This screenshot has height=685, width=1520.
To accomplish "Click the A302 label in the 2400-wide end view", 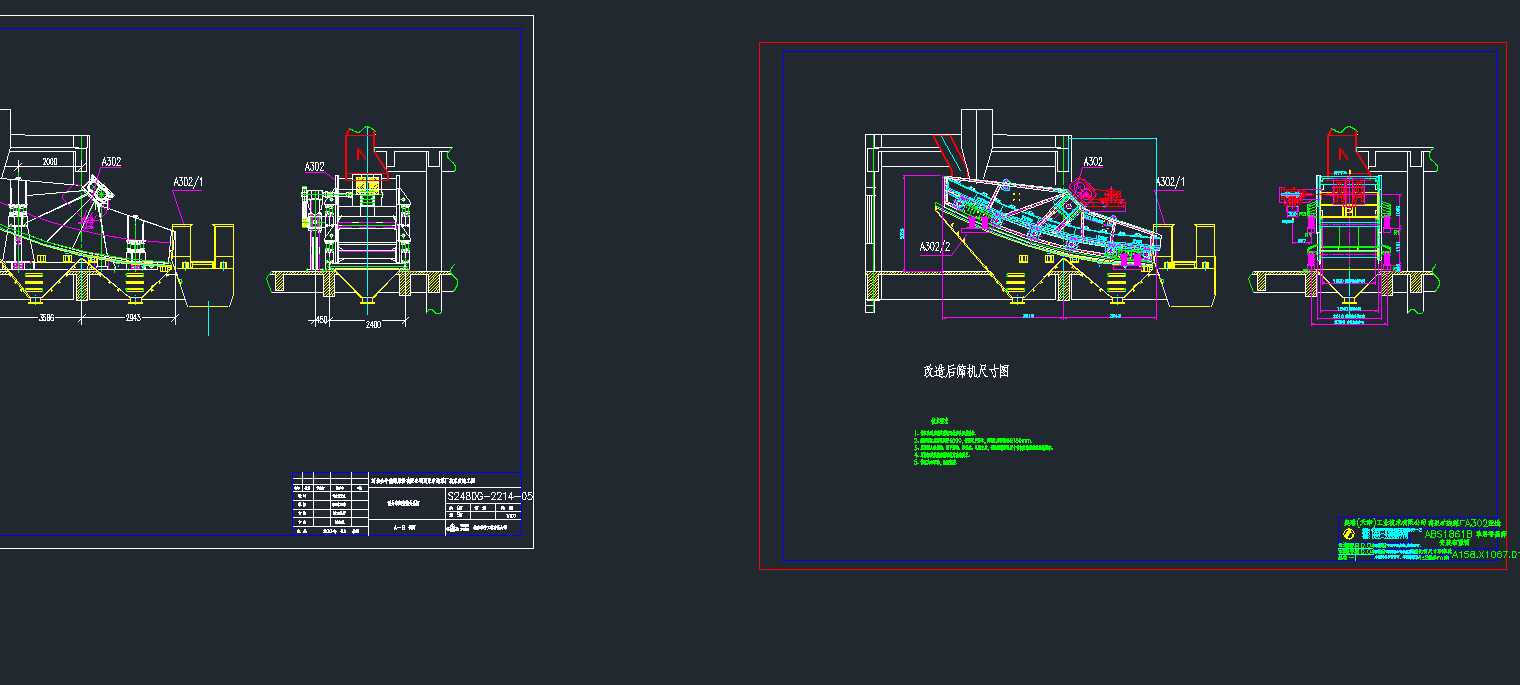I will [x=315, y=167].
